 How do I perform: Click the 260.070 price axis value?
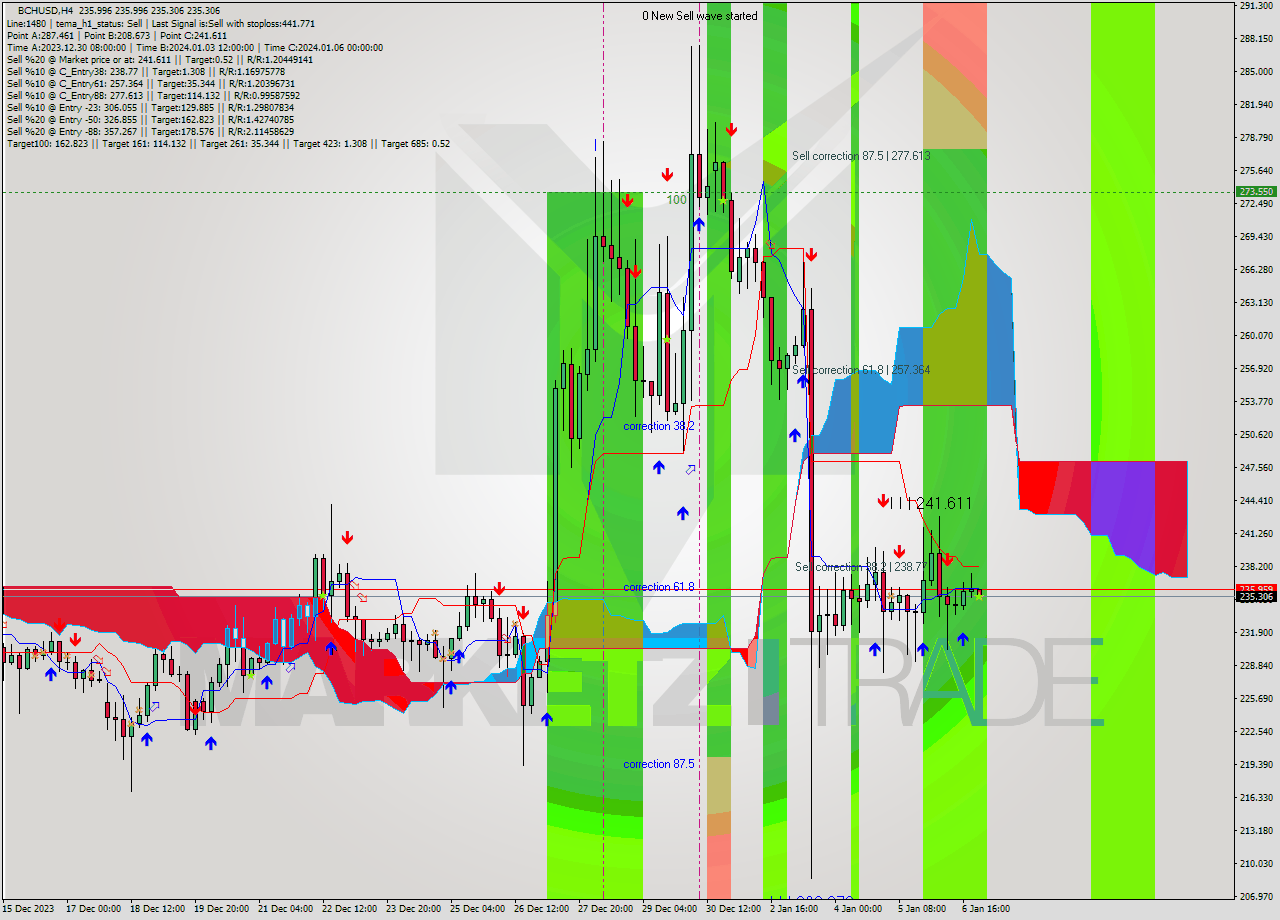point(1256,336)
